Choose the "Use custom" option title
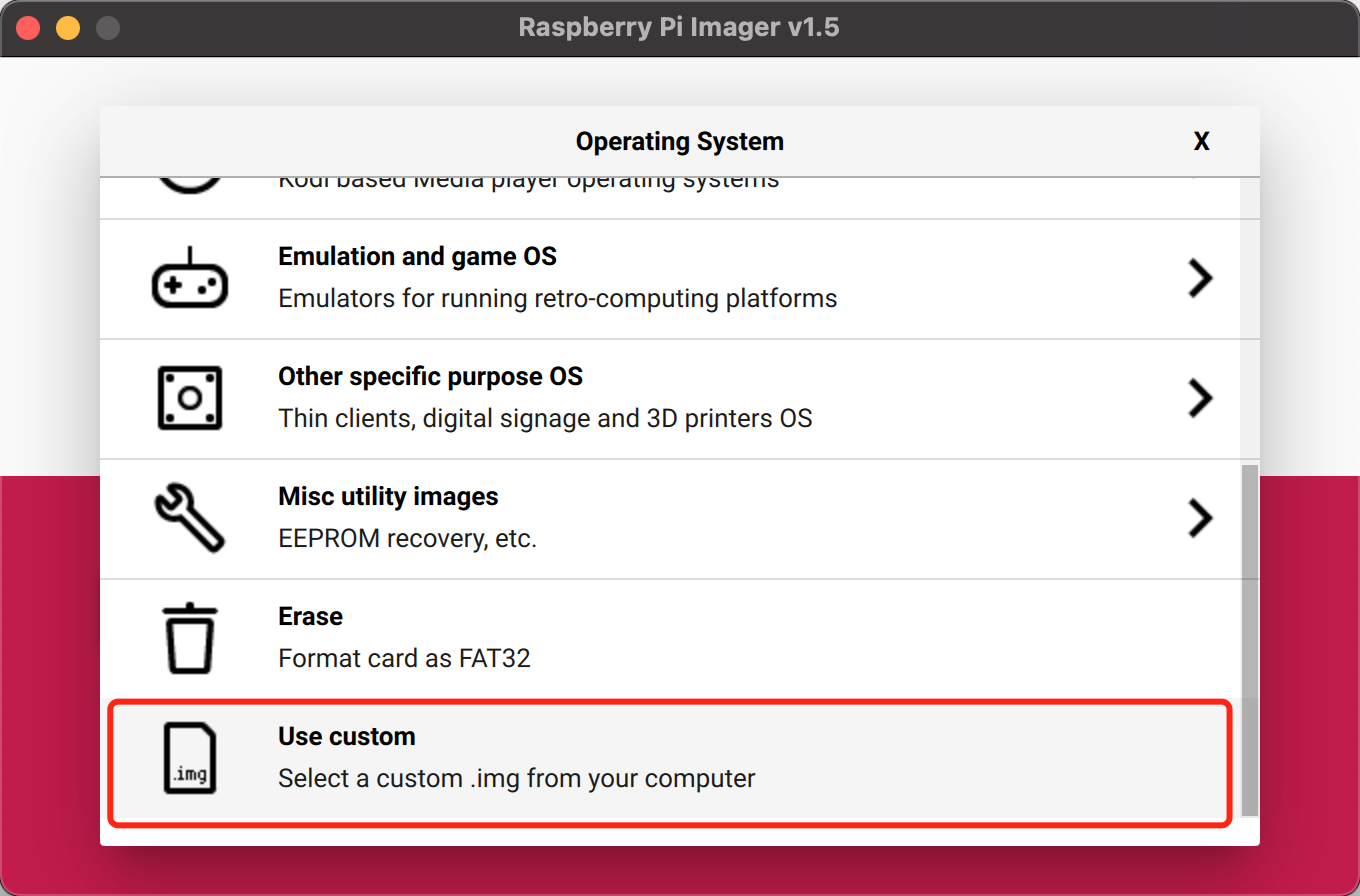The height and width of the screenshot is (896, 1360). coord(346,737)
